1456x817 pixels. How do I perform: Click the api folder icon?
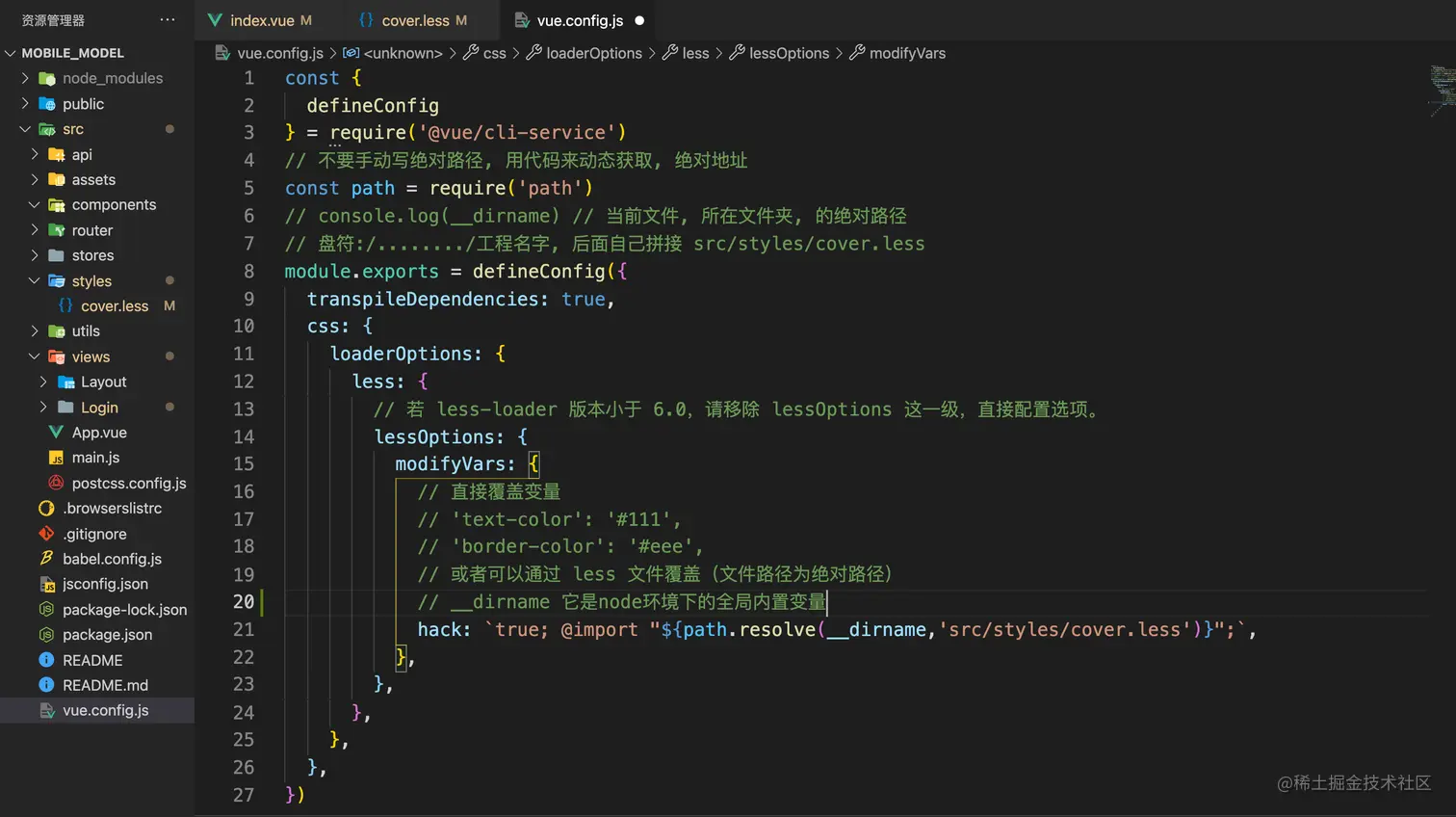tap(56, 154)
